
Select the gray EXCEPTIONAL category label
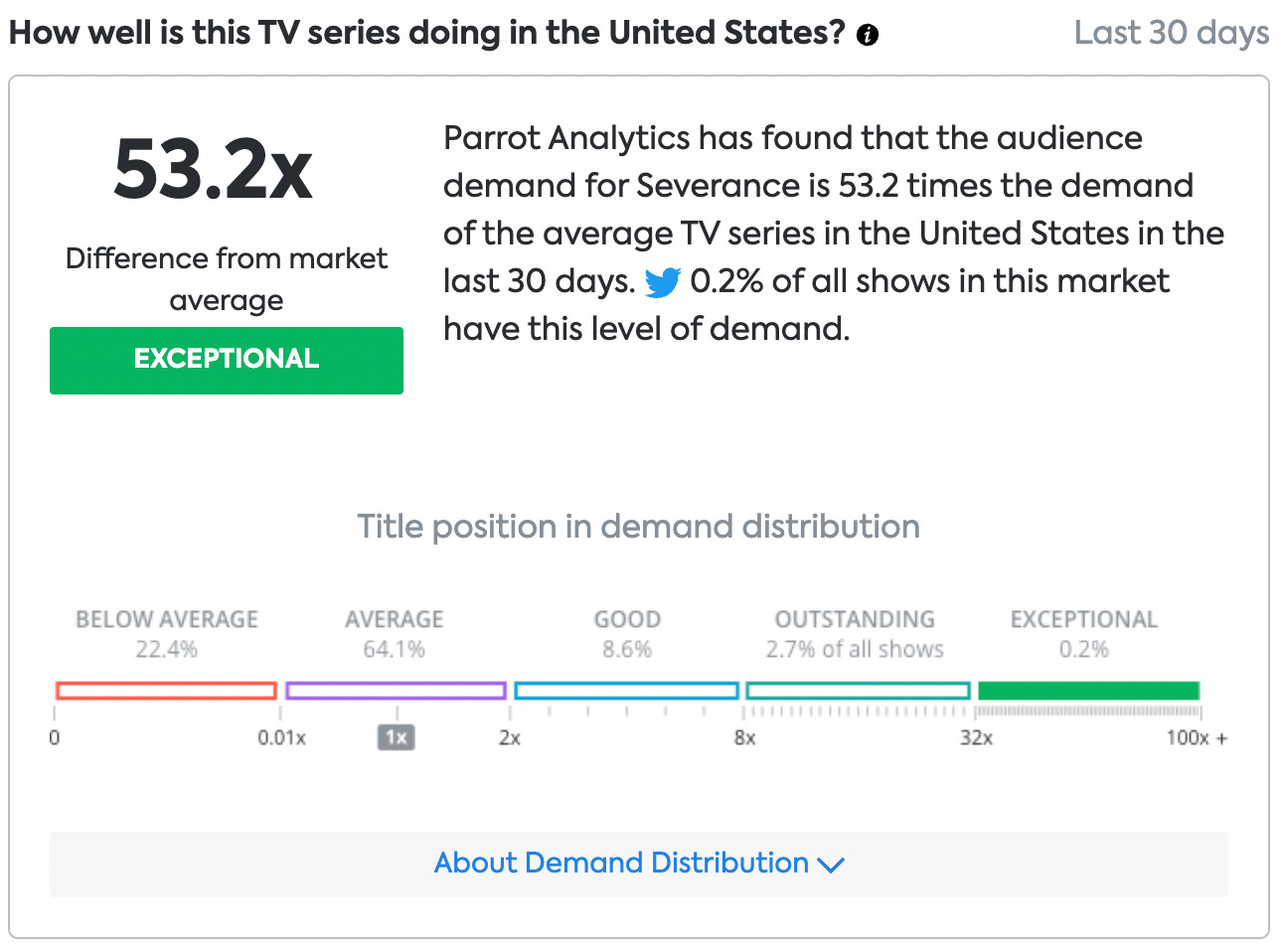pyautogui.click(x=1084, y=619)
